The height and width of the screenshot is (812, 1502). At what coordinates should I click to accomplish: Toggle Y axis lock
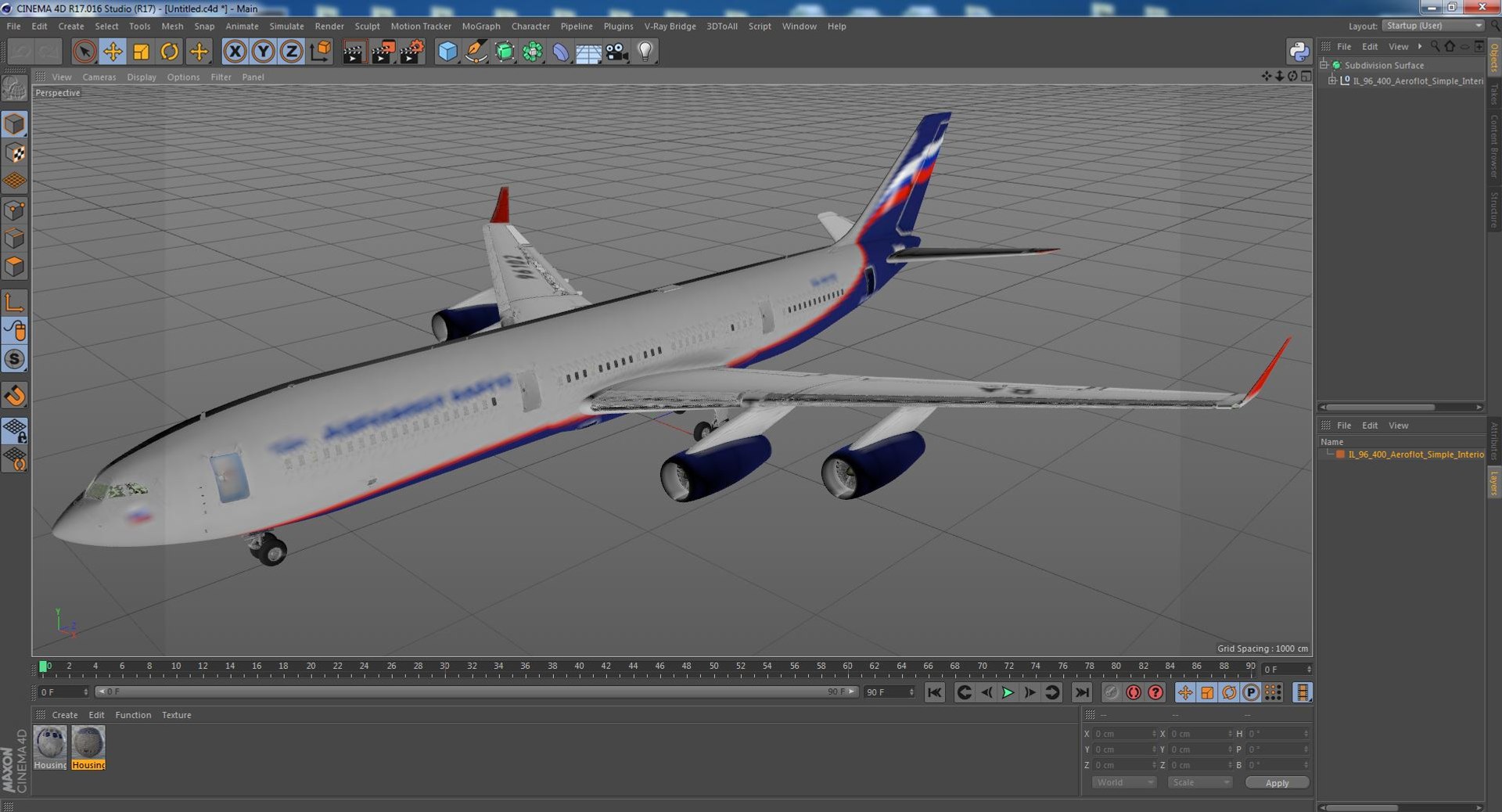point(264,52)
